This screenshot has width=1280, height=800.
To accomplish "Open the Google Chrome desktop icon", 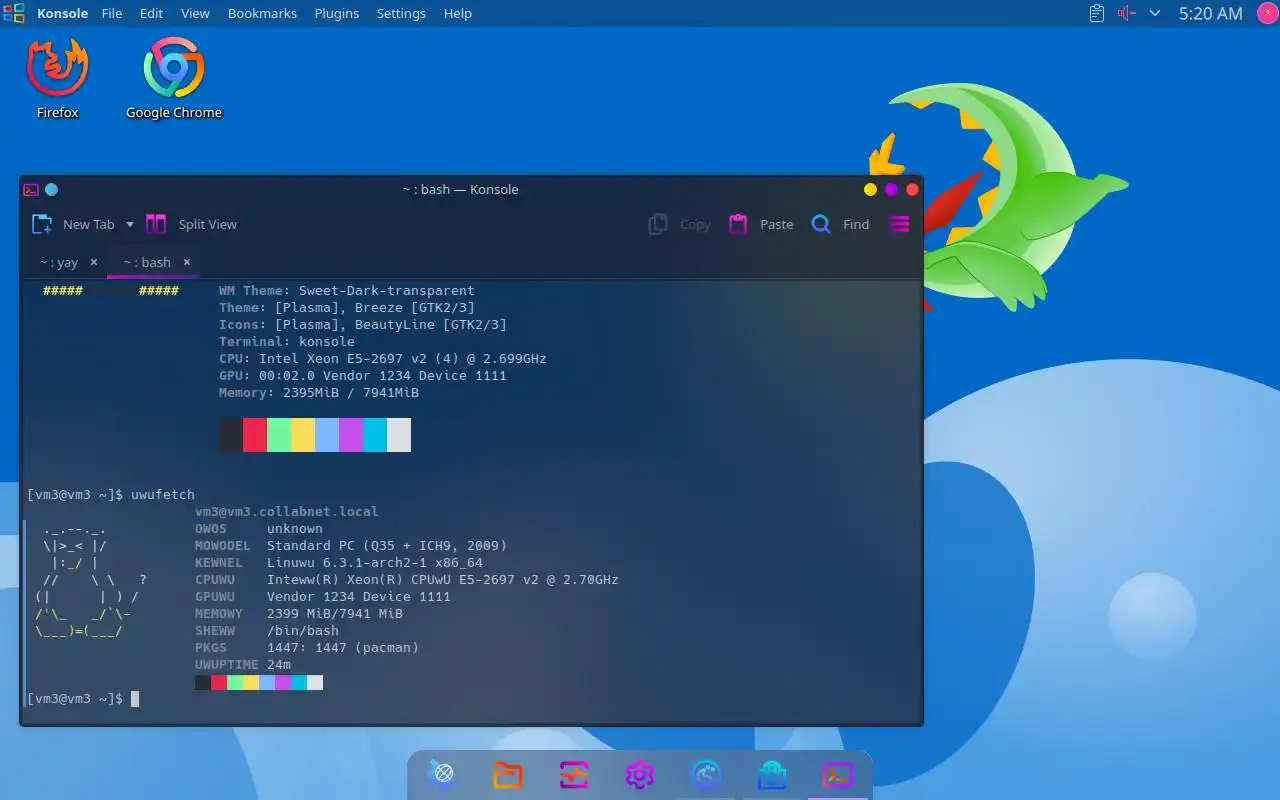I will coord(174,78).
